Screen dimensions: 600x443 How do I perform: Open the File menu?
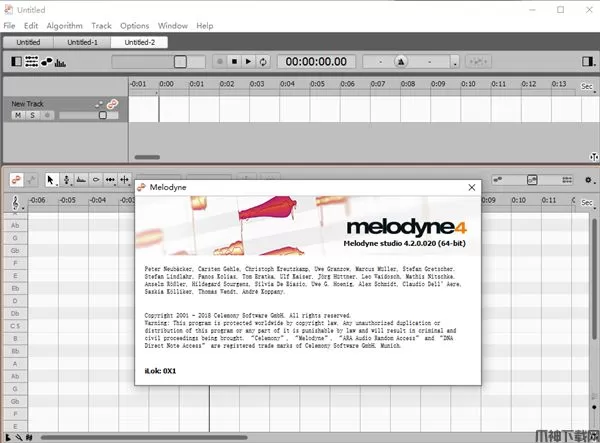(x=9, y=26)
